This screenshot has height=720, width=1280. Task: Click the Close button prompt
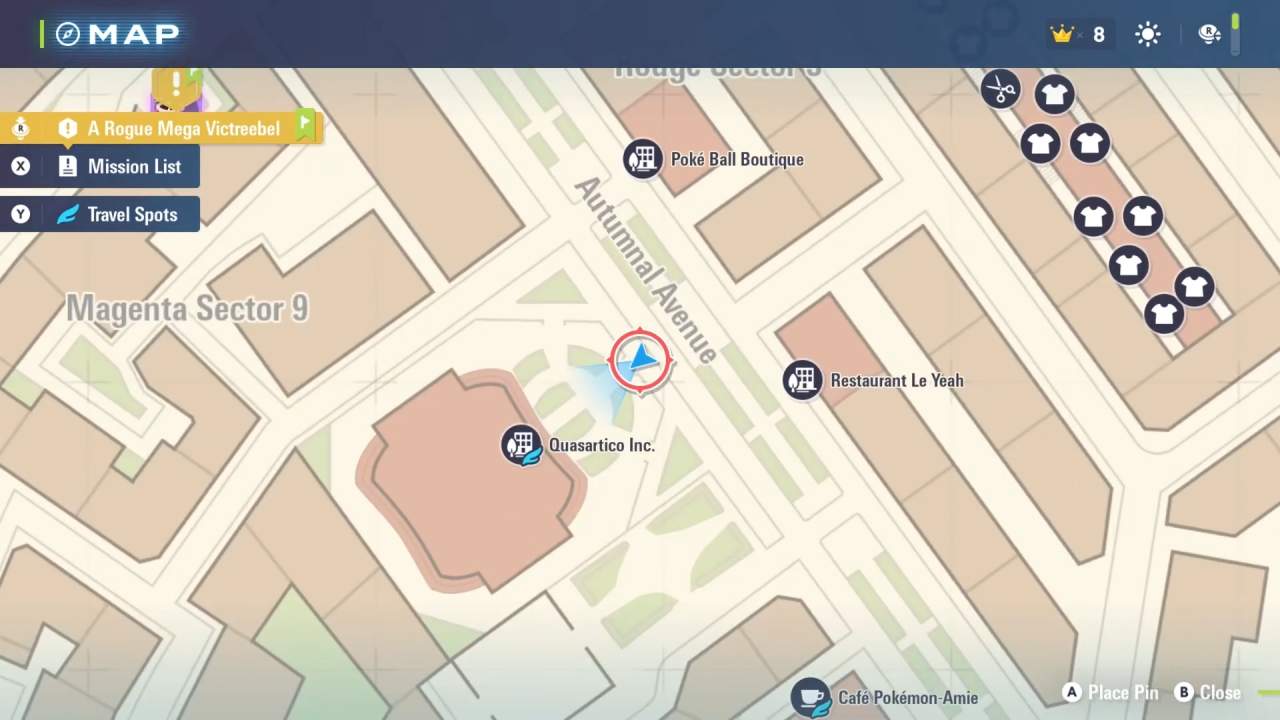point(1208,692)
